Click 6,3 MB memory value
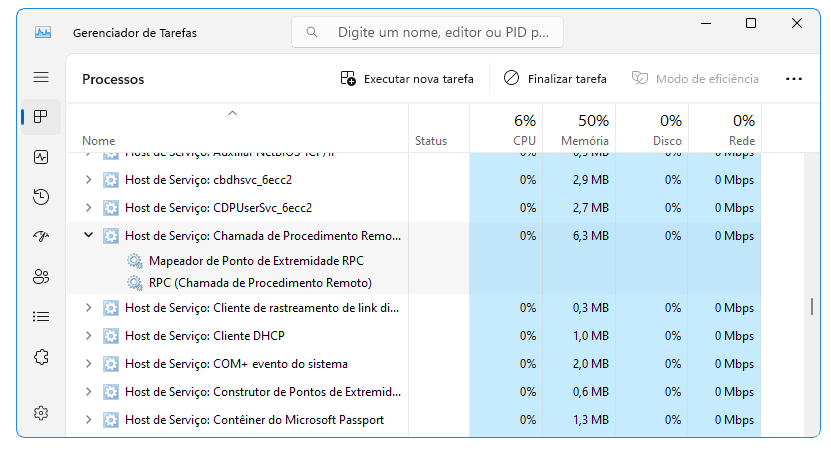Viewport: 831px width, 451px height. [590, 236]
